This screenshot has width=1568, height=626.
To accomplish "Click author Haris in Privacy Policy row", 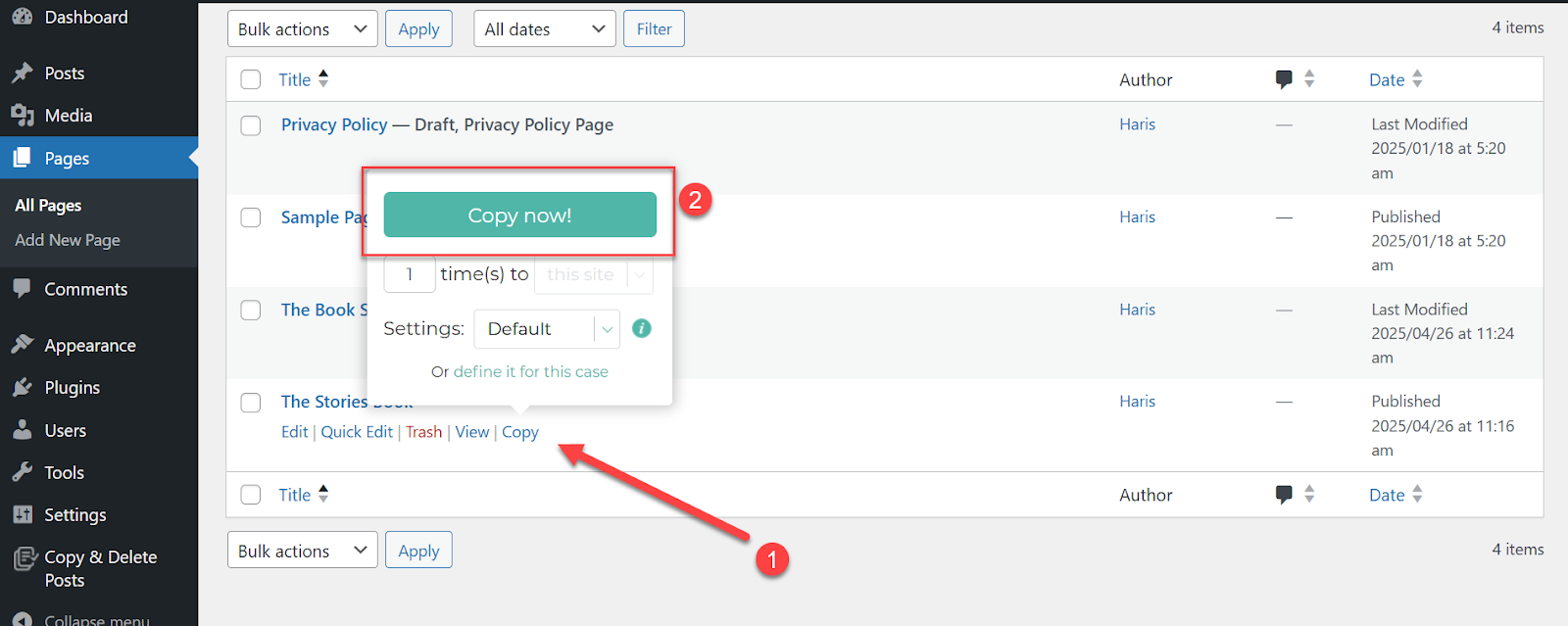I will (x=1138, y=124).
